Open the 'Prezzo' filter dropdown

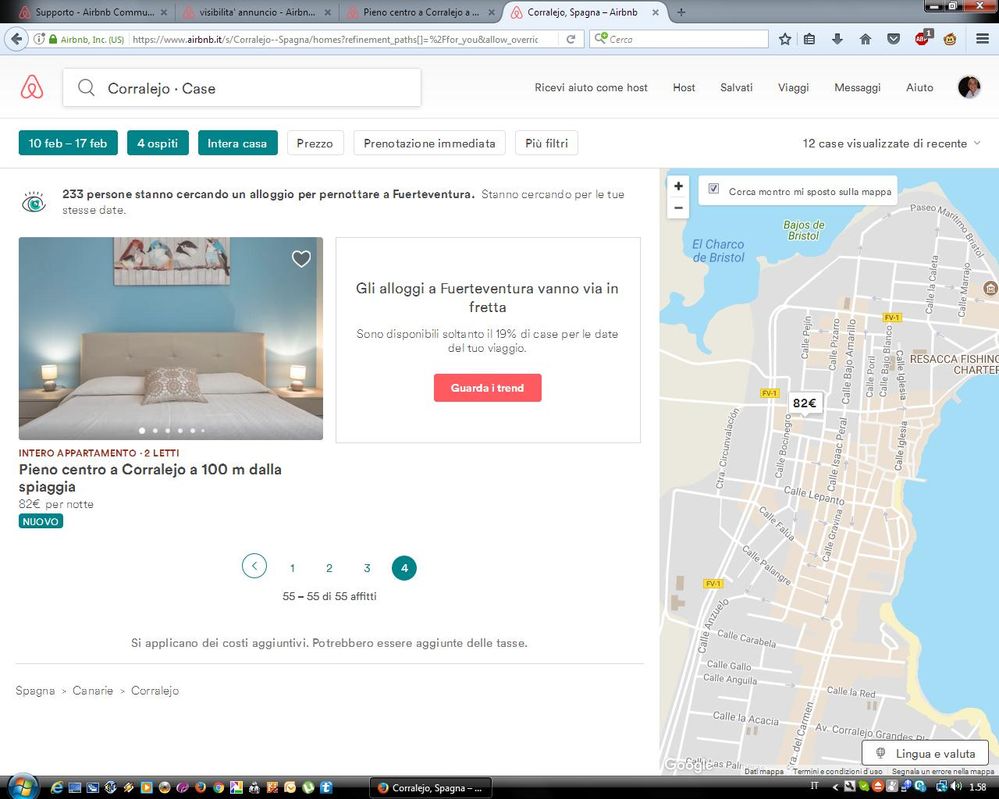point(315,143)
